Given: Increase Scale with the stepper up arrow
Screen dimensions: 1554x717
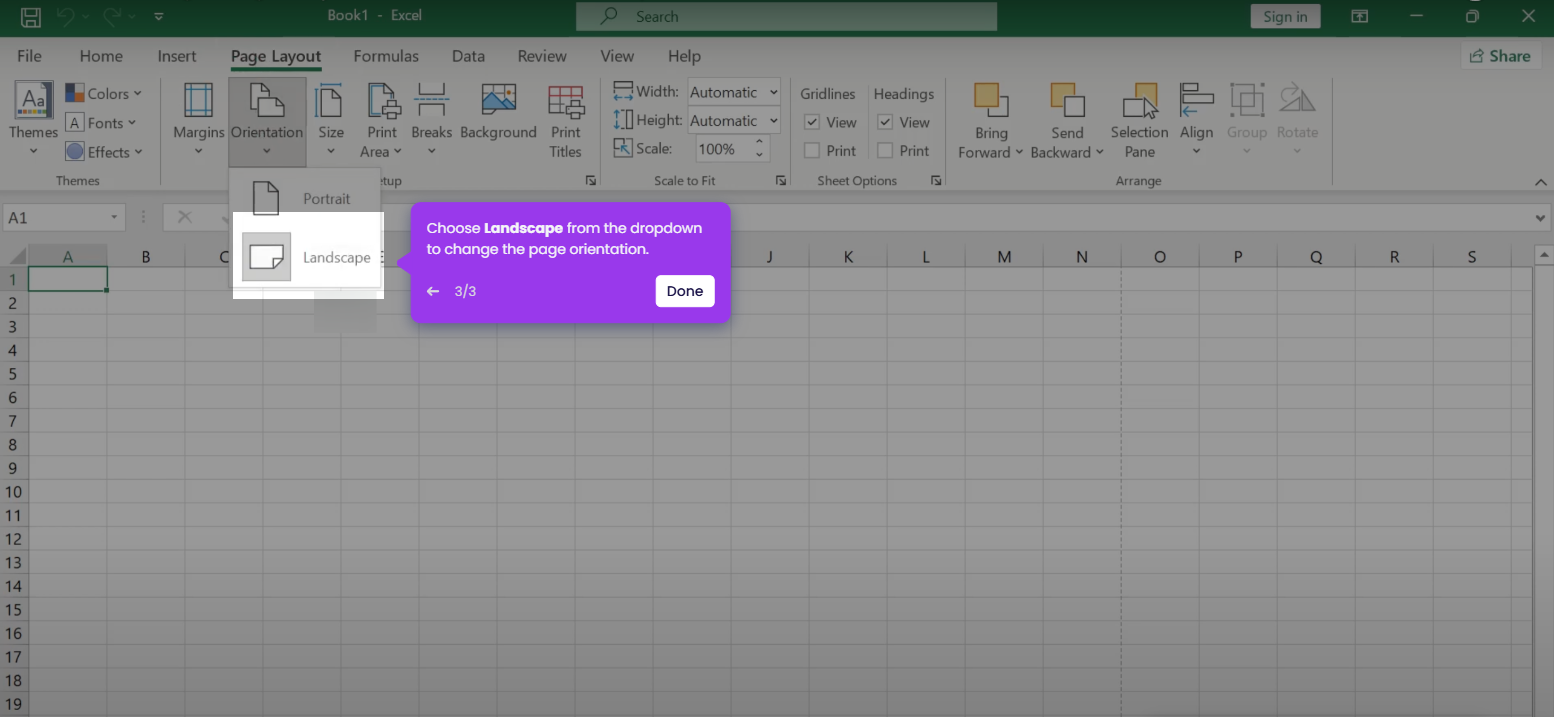Looking at the screenshot, I should coord(760,143).
